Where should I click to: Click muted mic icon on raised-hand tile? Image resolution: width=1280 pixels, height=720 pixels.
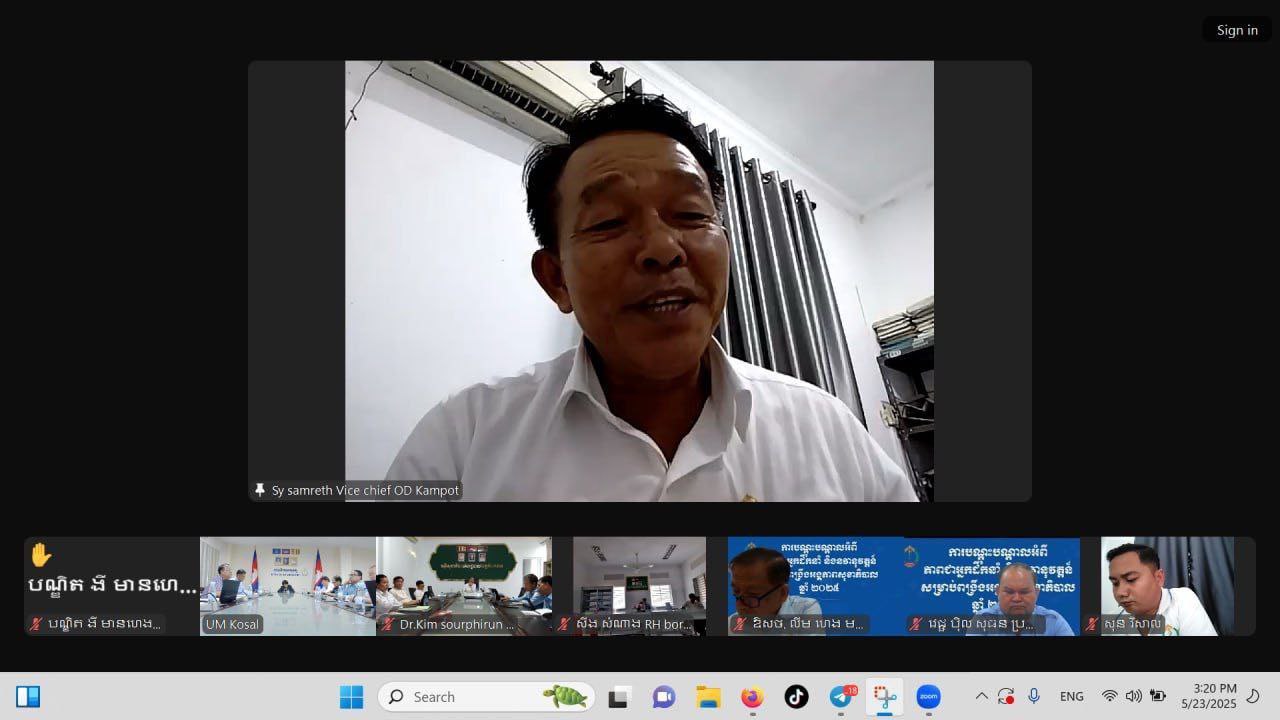tap(36, 624)
